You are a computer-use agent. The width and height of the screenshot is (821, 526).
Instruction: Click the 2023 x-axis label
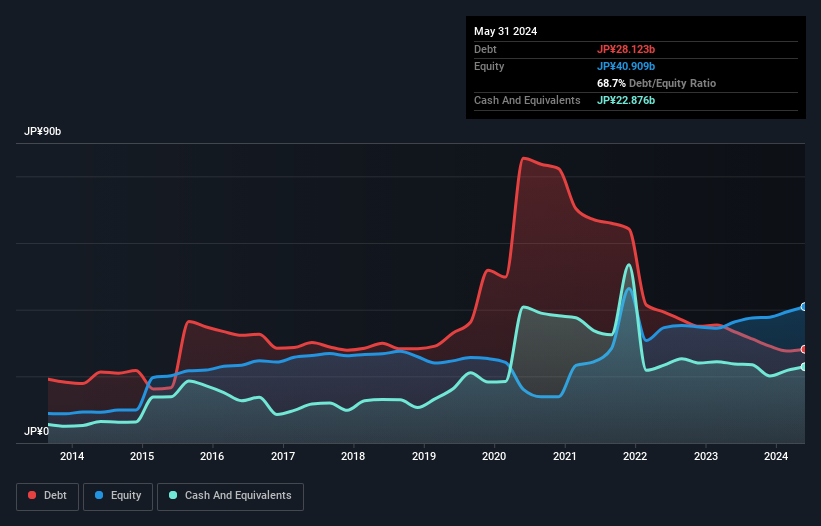pyautogui.click(x=706, y=456)
